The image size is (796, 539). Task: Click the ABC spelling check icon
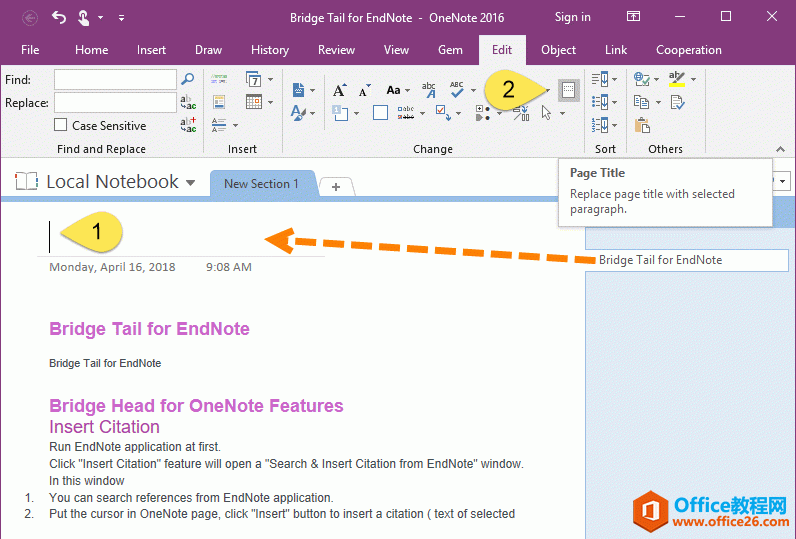(456, 90)
